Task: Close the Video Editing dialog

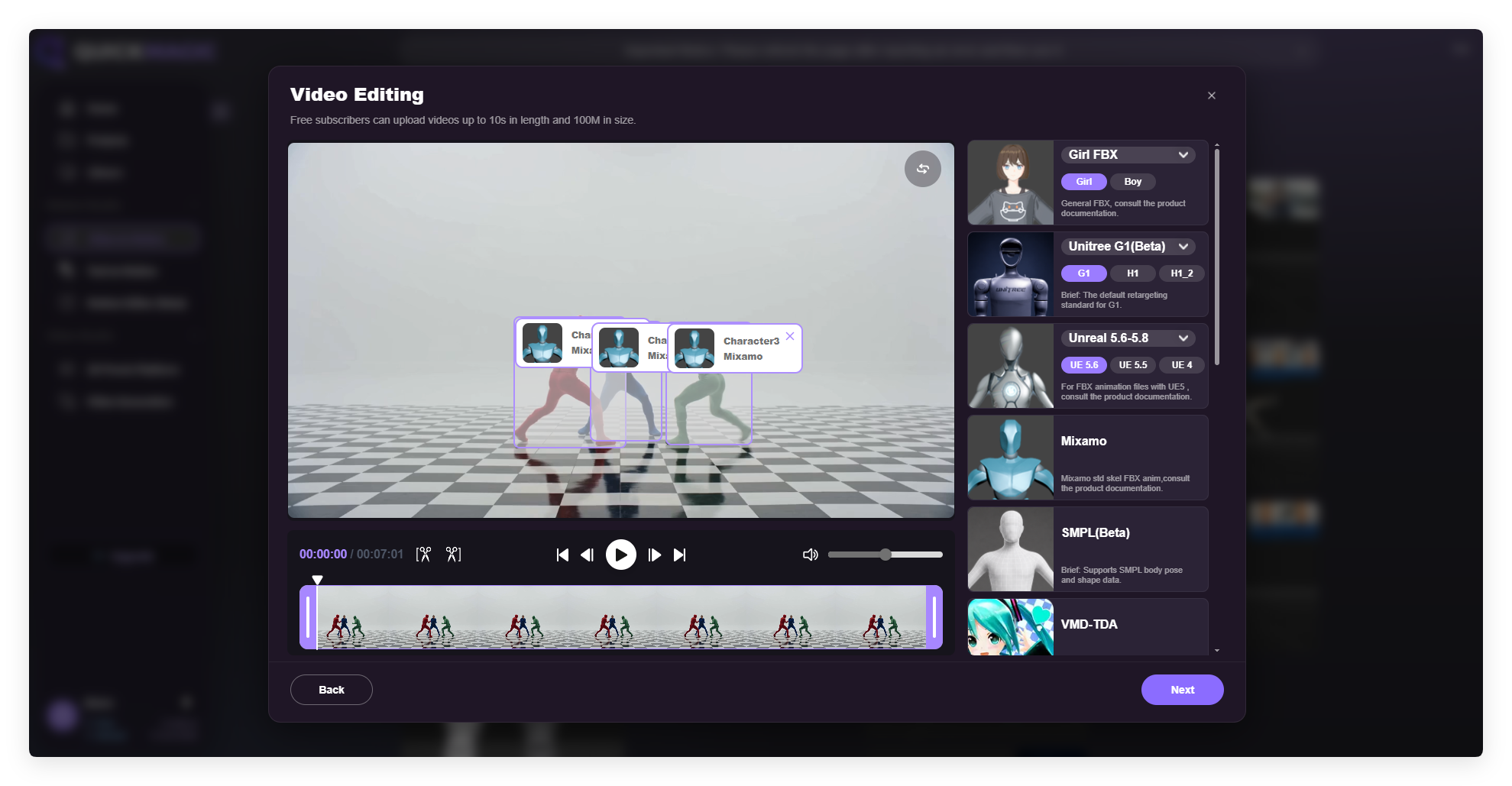Action: point(1211,95)
